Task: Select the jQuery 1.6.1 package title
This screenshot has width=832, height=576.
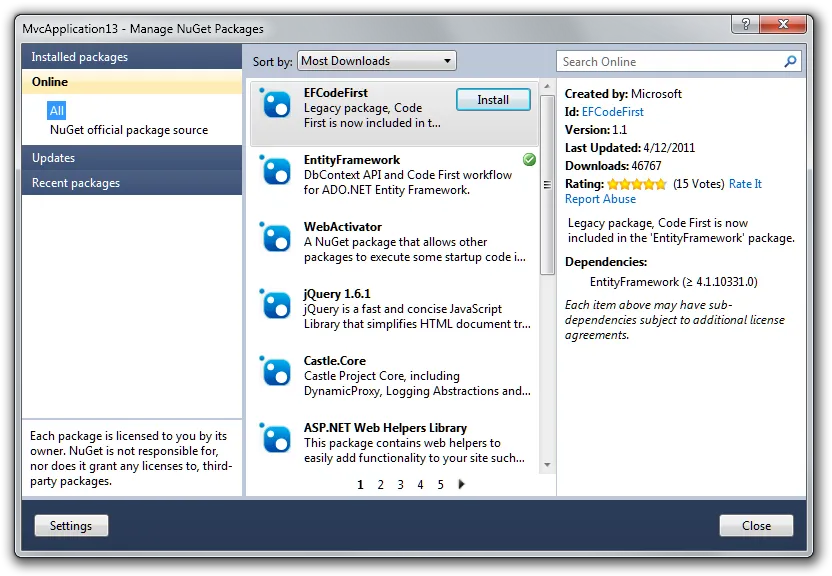Action: (x=337, y=294)
